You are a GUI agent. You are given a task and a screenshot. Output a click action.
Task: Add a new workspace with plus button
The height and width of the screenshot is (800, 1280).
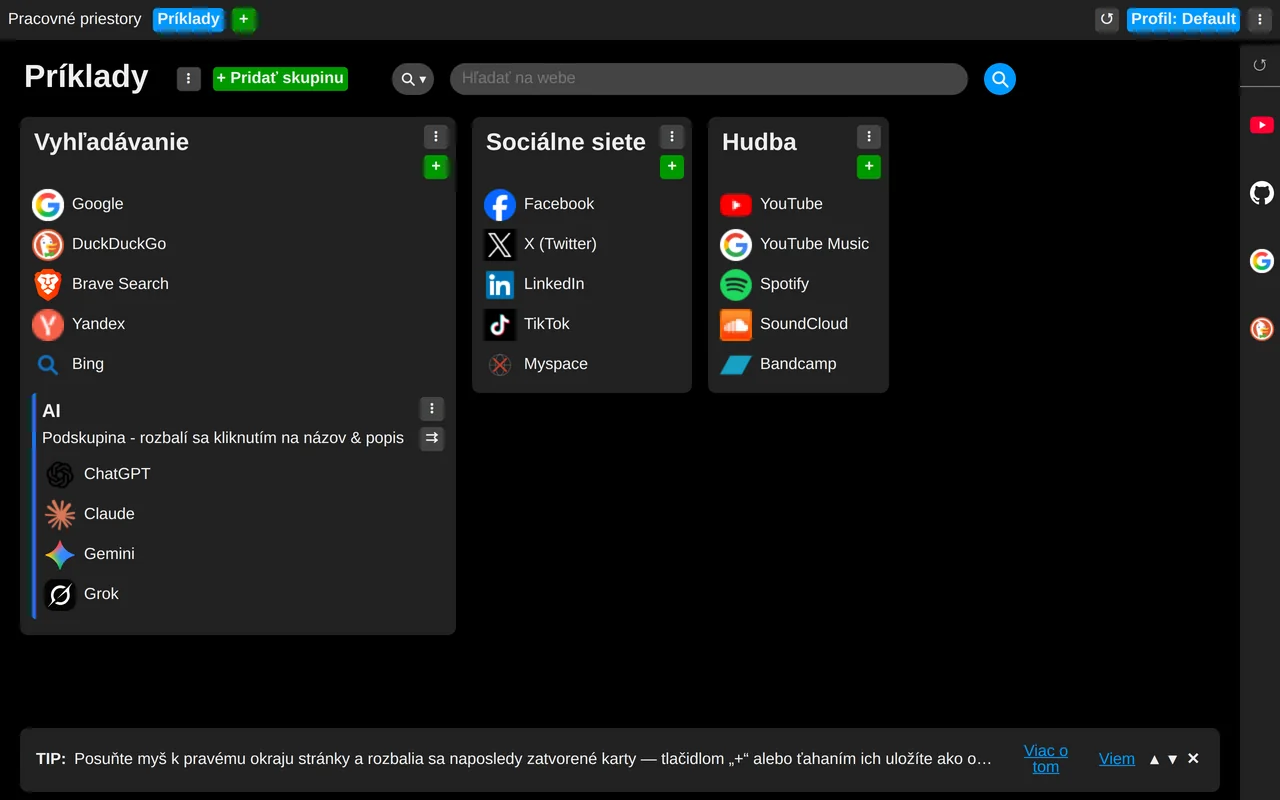pyautogui.click(x=244, y=19)
